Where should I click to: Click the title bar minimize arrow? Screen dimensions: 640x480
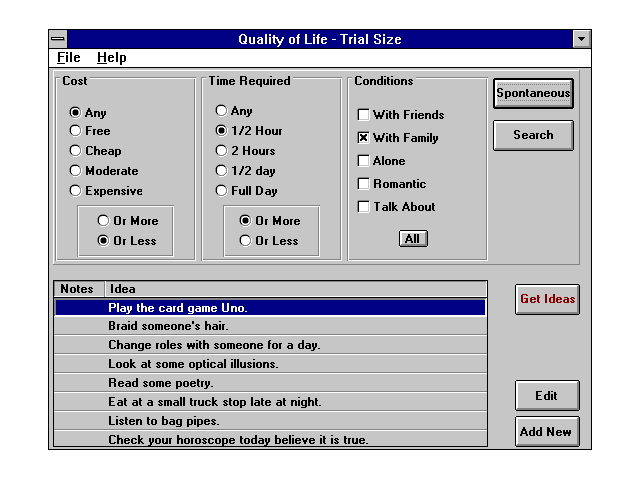[x=581, y=39]
